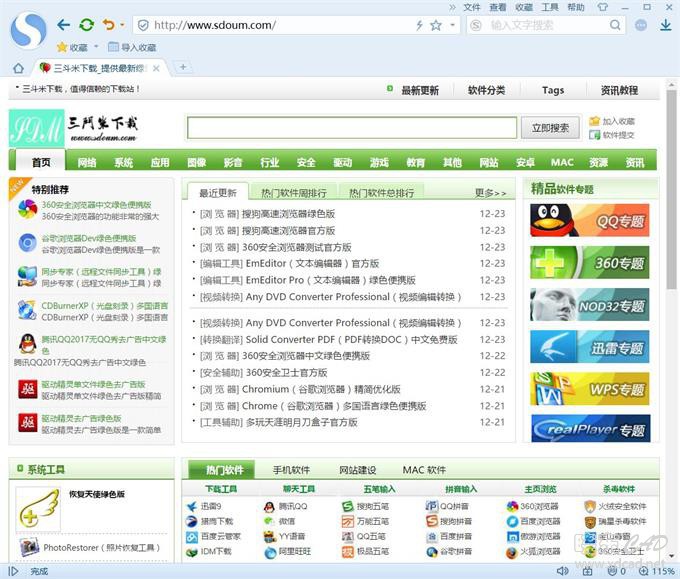
Task: Click 软件提交 link
Action: tap(611, 135)
